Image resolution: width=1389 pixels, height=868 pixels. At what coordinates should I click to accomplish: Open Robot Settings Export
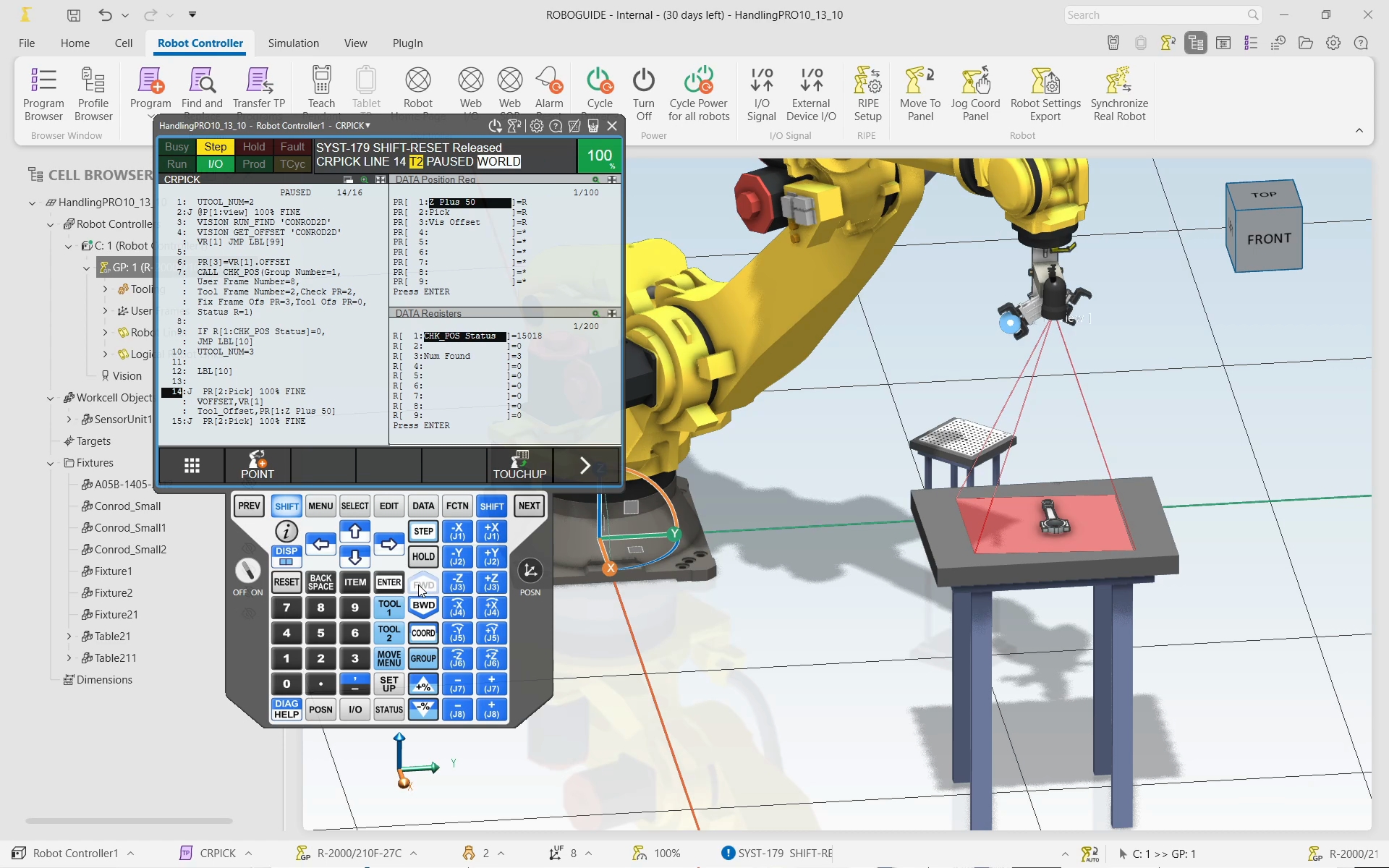pyautogui.click(x=1045, y=93)
